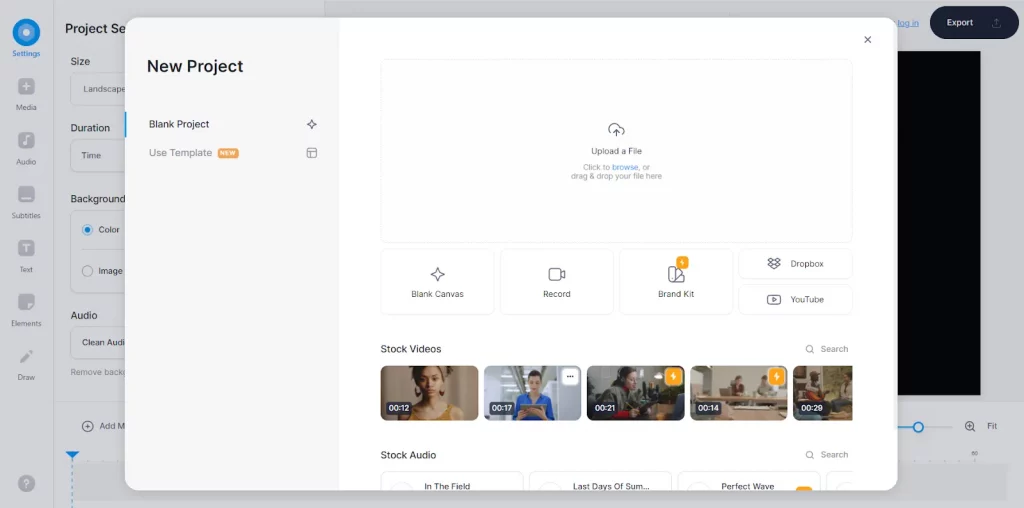Import a video from YouTube
Image resolution: width=1024 pixels, height=508 pixels.
point(795,300)
